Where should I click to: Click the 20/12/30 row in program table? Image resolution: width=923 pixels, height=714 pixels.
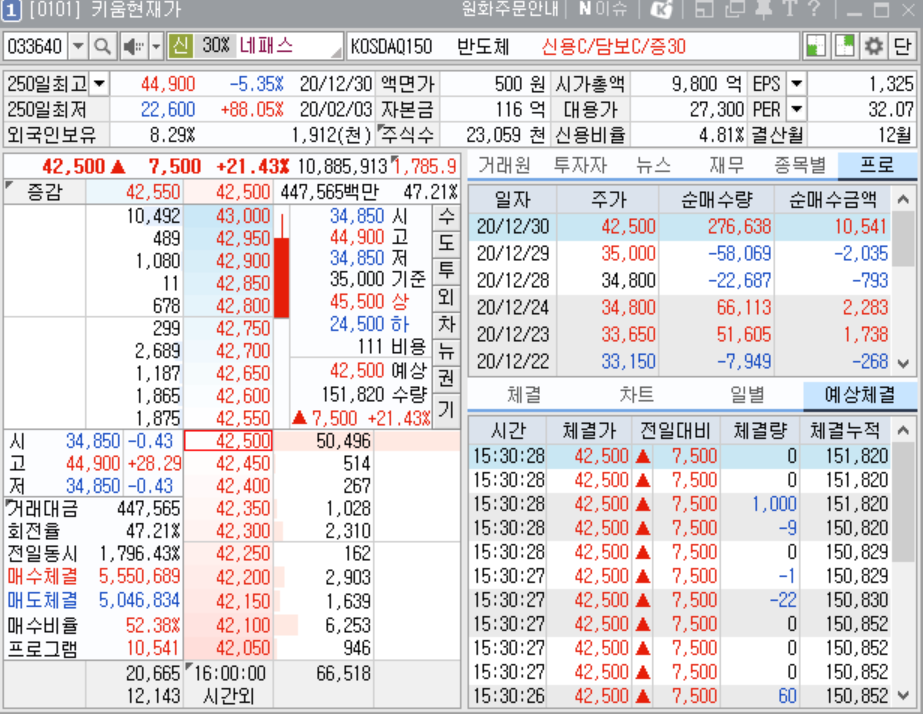click(x=681, y=227)
